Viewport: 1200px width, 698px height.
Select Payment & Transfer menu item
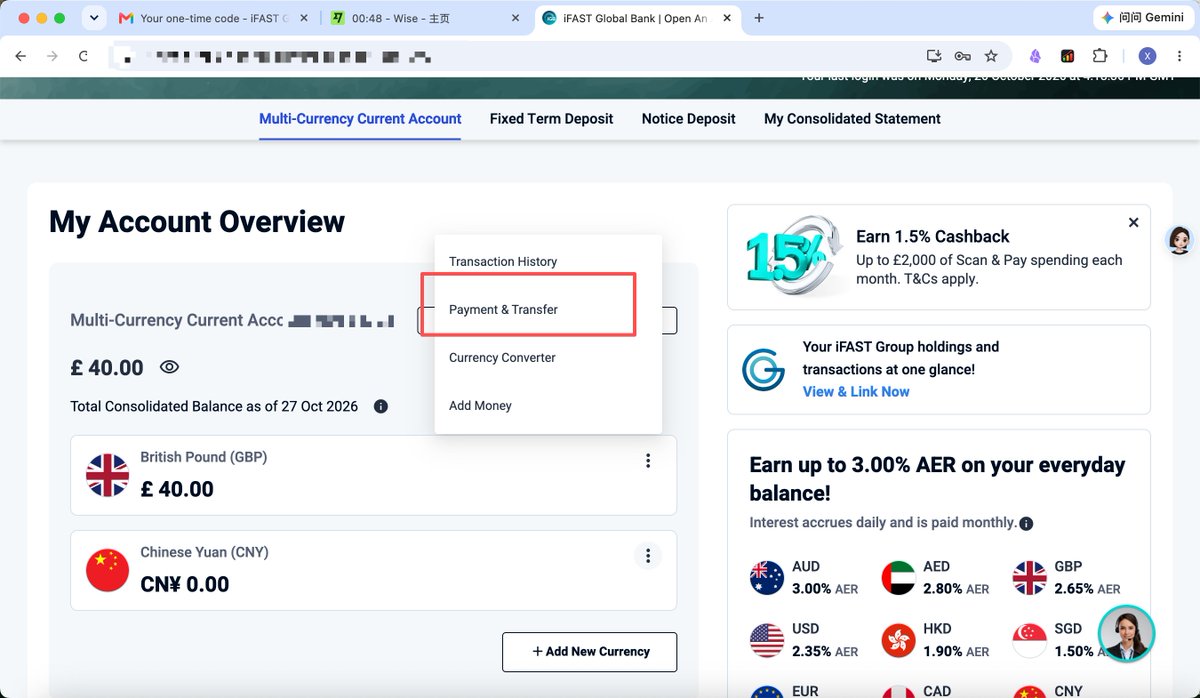point(503,310)
